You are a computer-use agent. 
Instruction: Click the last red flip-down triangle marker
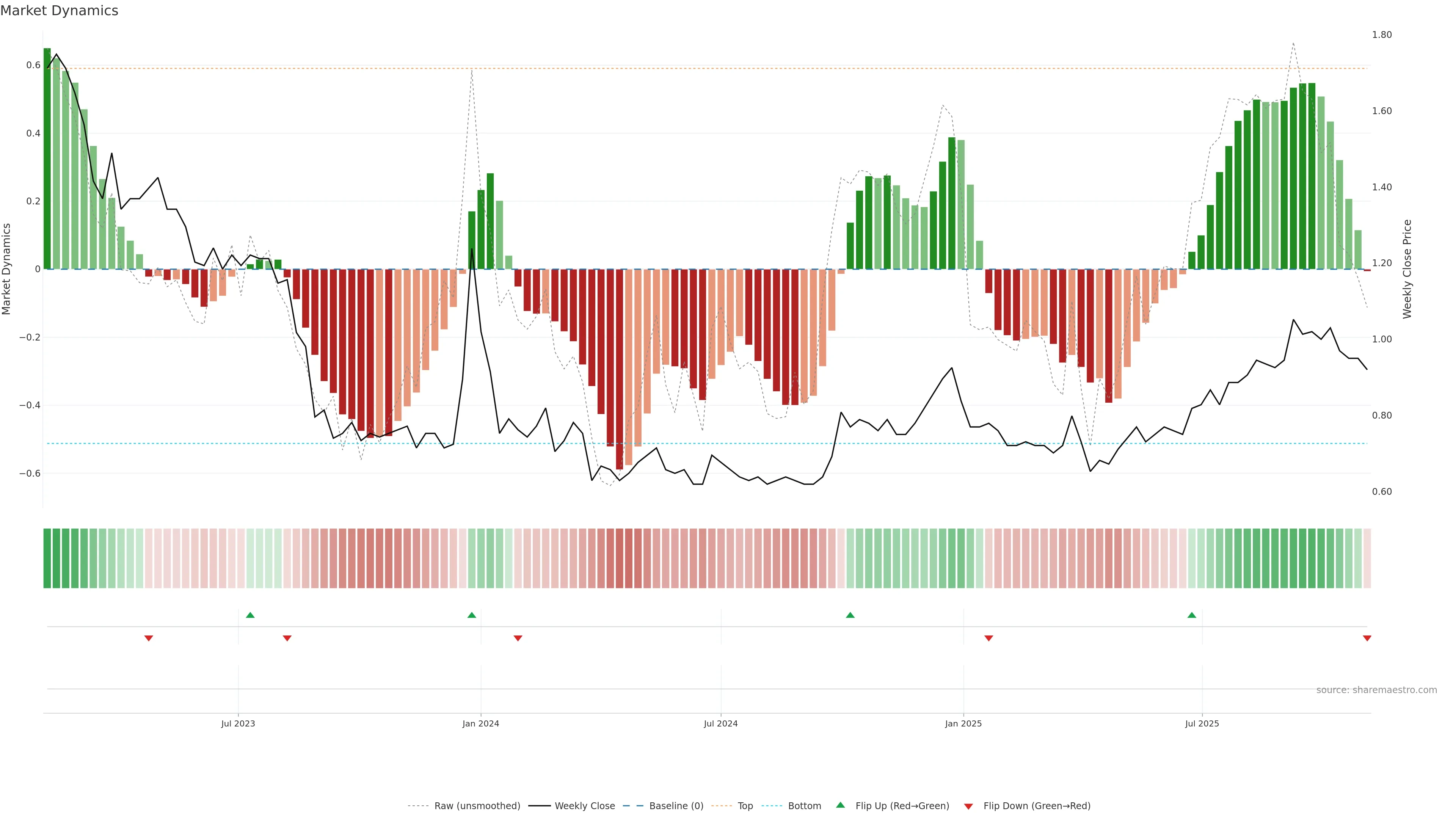tap(1367, 638)
